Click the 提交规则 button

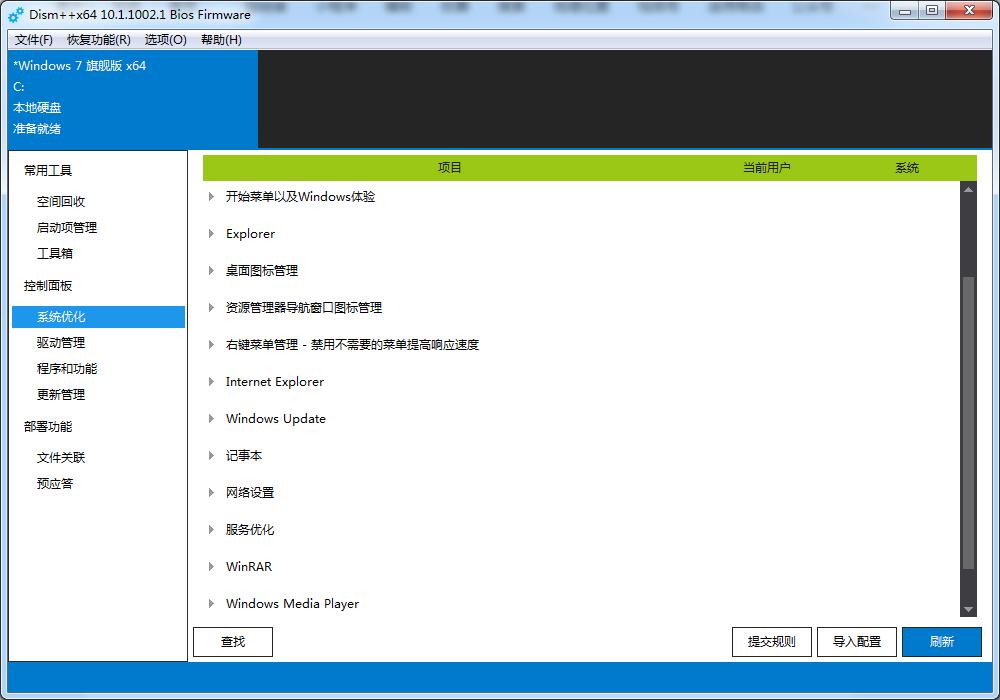point(772,641)
